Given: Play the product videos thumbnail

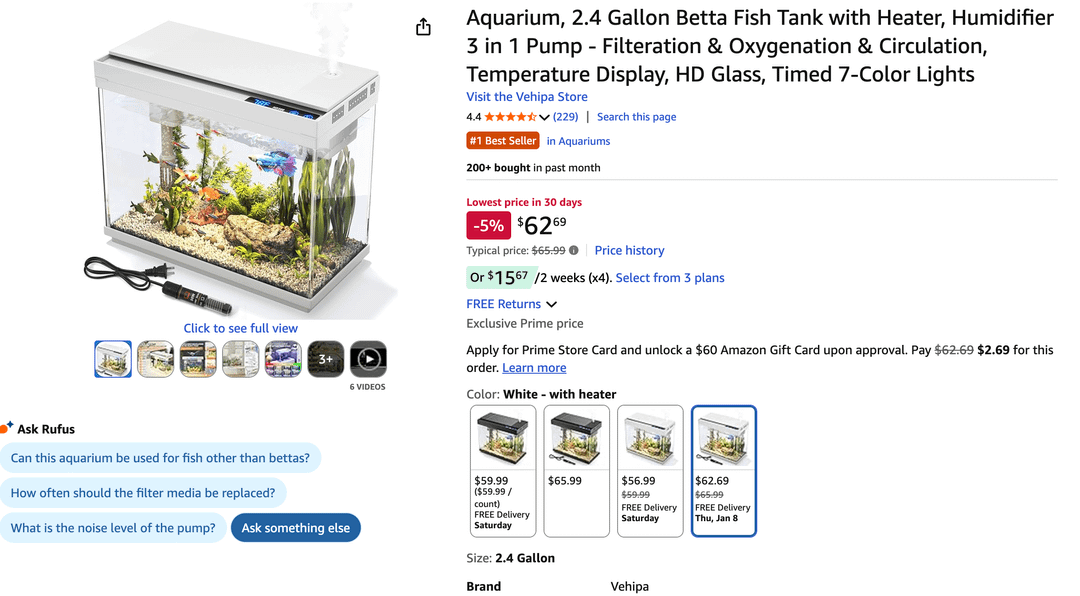Looking at the screenshot, I should 369,359.
